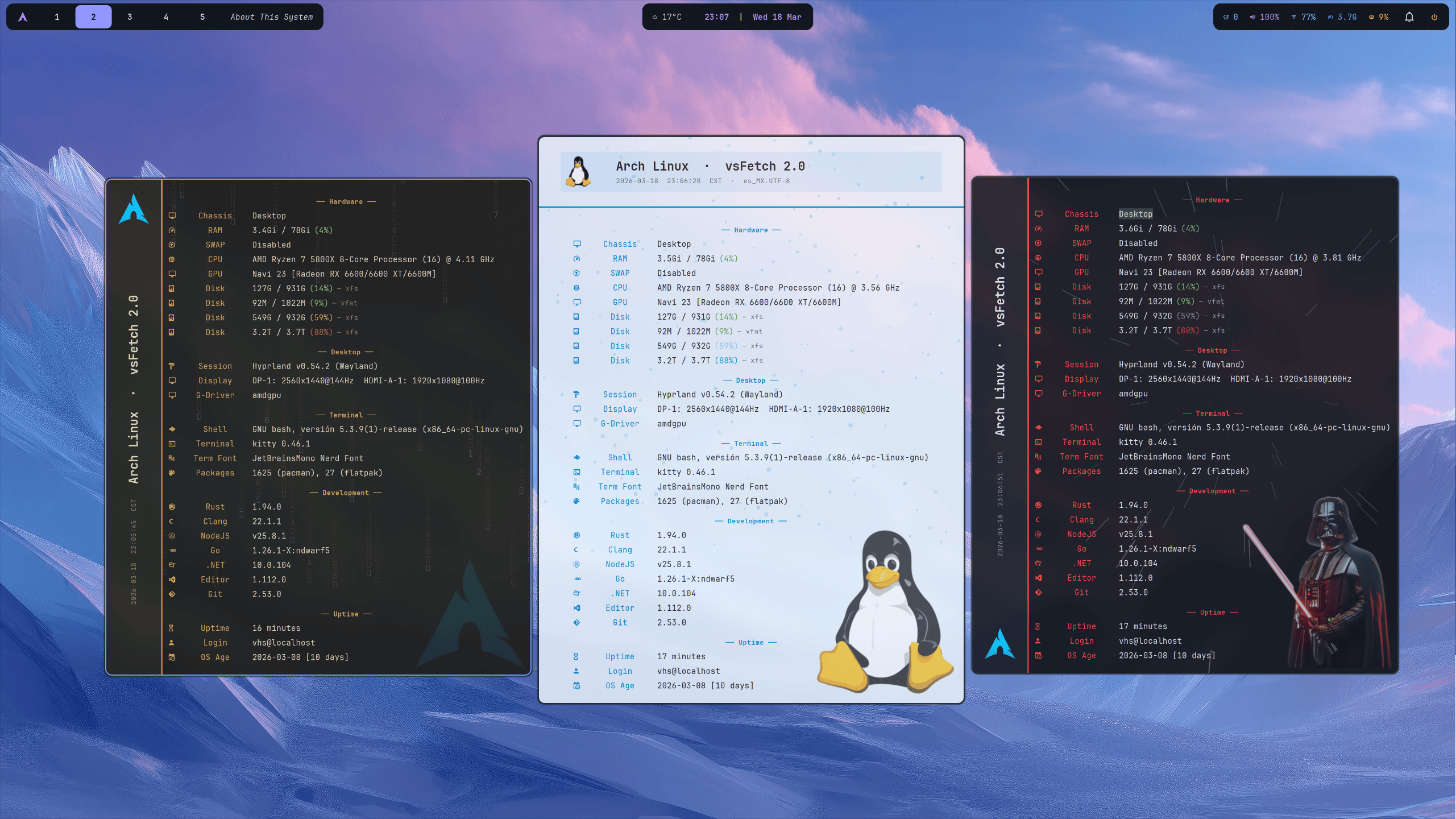1456x819 pixels.
Task: Click the Chassis row icon in left window
Action: [x=172, y=216]
